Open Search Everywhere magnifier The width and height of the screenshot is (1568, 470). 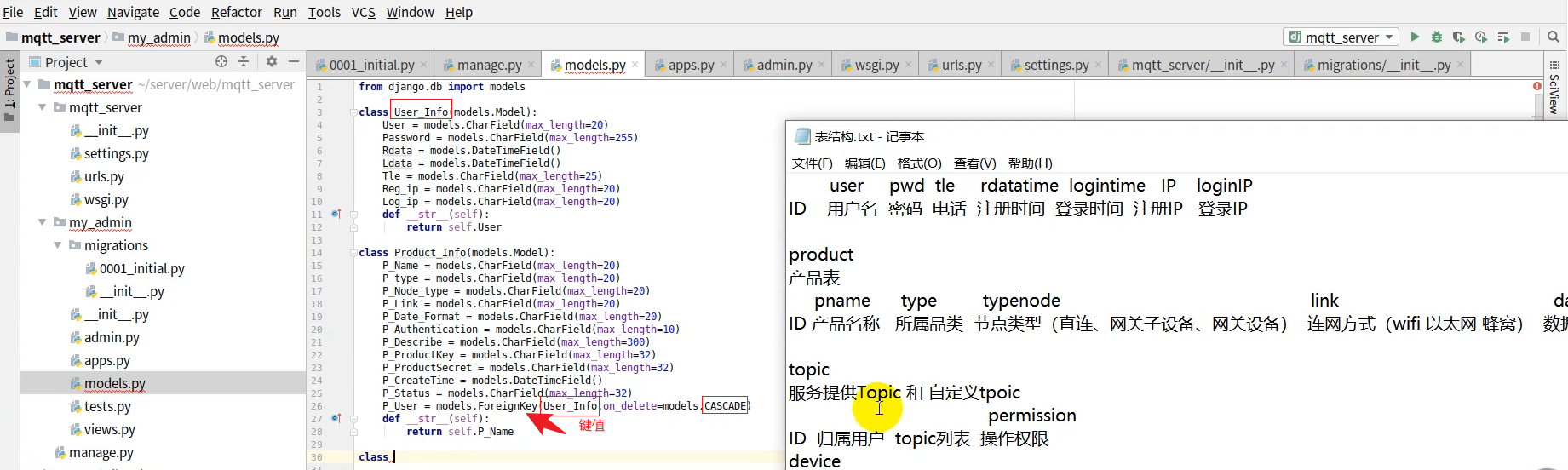1554,37
